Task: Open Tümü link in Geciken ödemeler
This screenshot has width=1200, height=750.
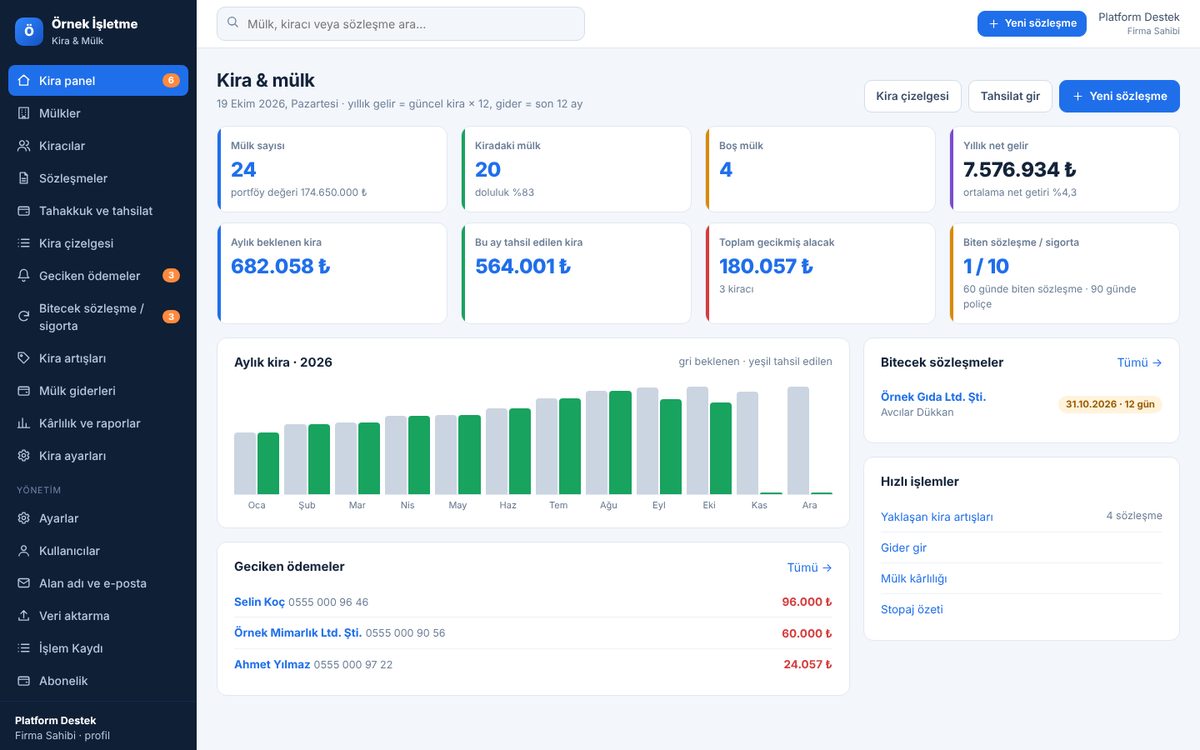Action: click(809, 567)
